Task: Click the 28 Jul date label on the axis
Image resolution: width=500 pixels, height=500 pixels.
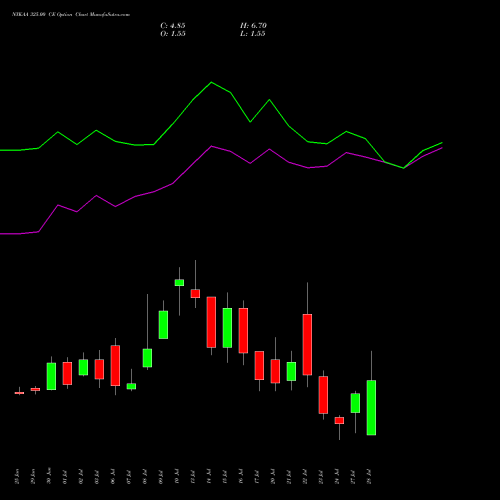Action: [369, 476]
